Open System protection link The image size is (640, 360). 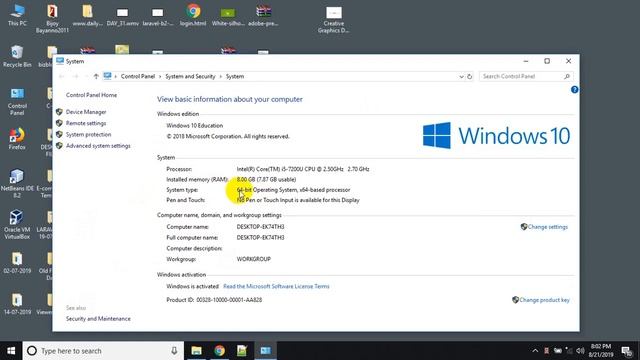pos(88,134)
